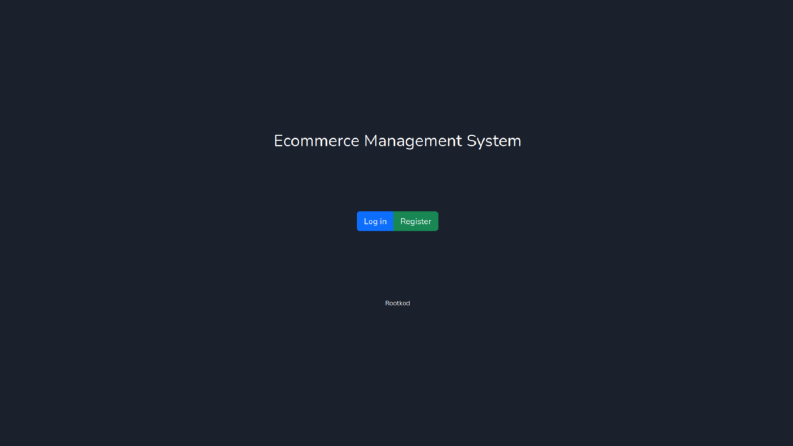
Task: Open the green Register button
Action: pyautogui.click(x=416, y=221)
